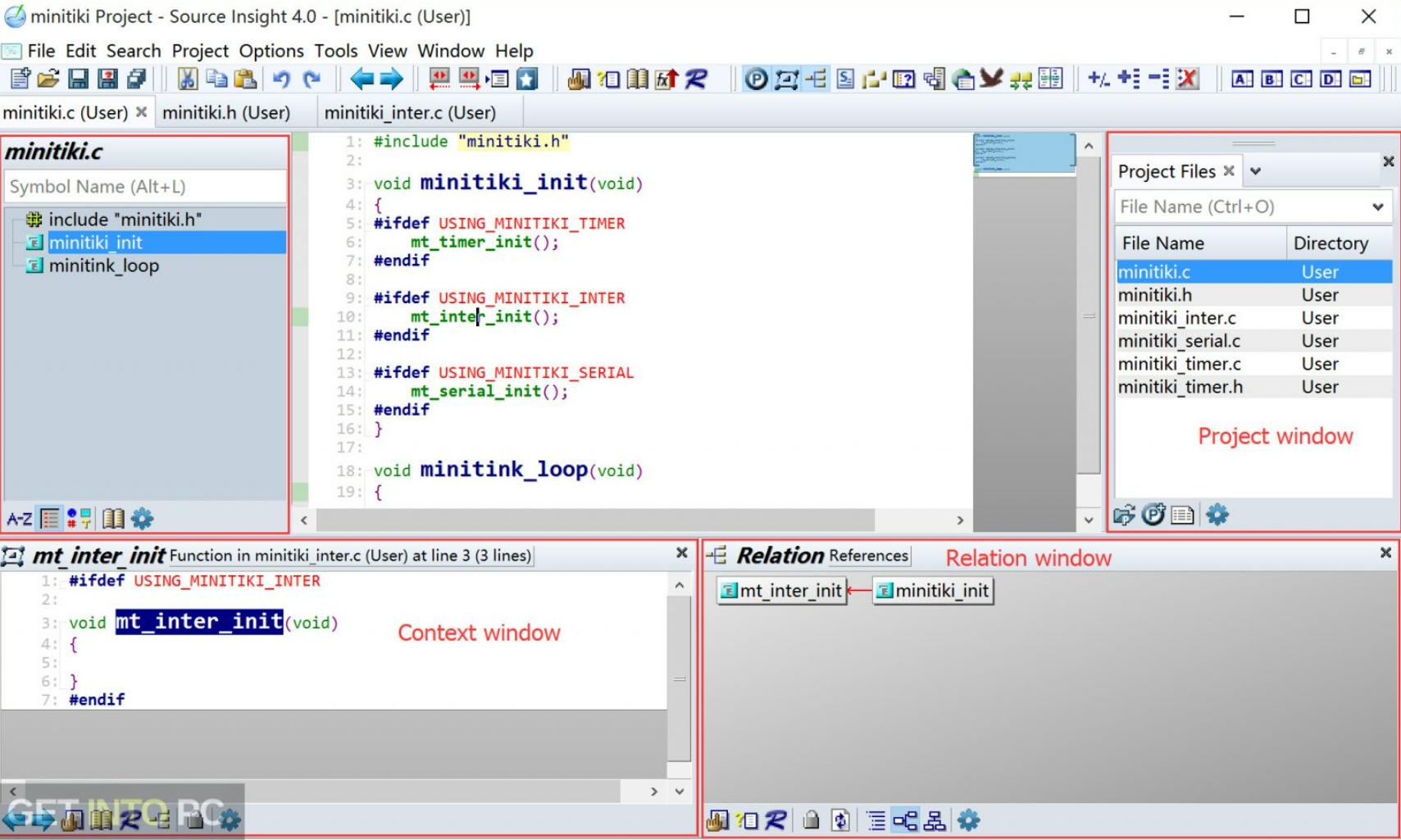
Task: Select minitink_loop in symbol list
Action: click(103, 266)
